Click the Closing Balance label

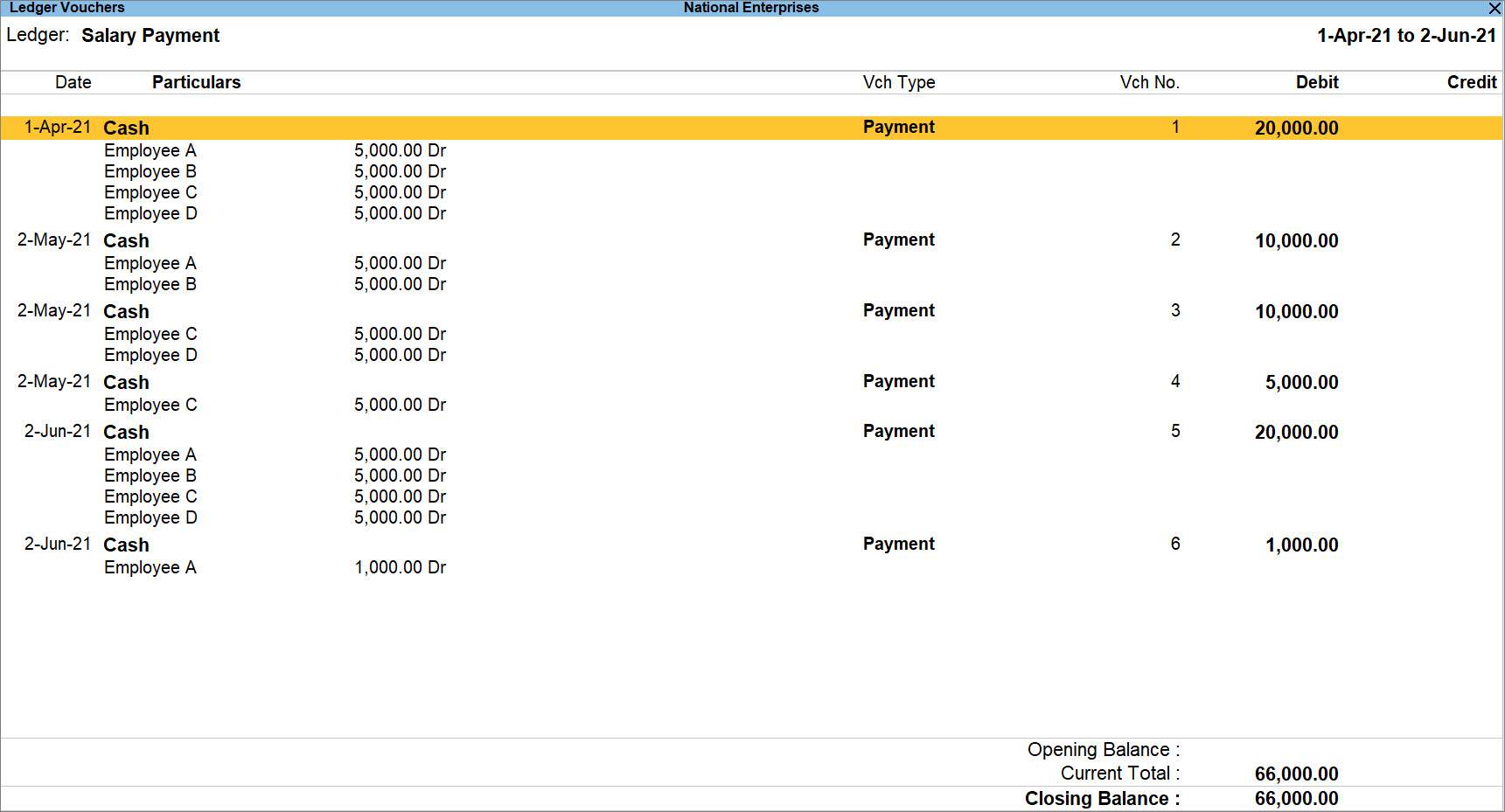tap(1102, 799)
